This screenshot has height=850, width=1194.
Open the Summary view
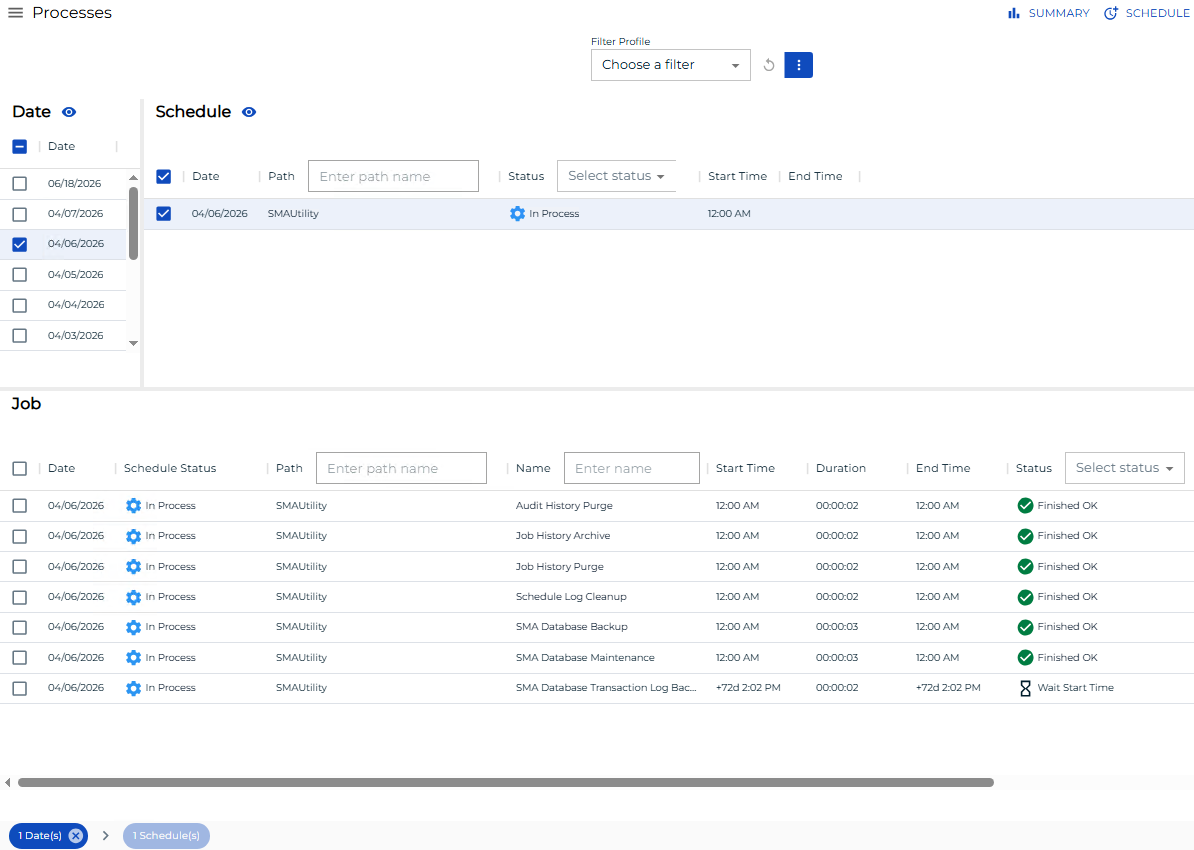coord(1049,13)
